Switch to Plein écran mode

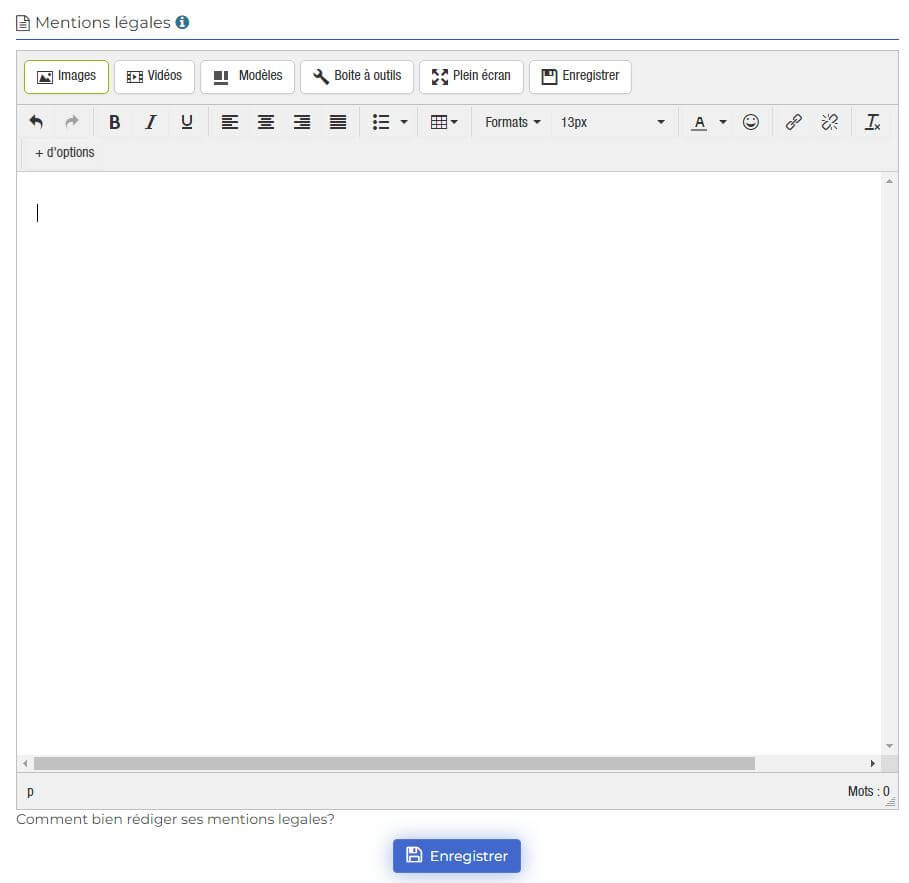pyautogui.click(x=471, y=77)
